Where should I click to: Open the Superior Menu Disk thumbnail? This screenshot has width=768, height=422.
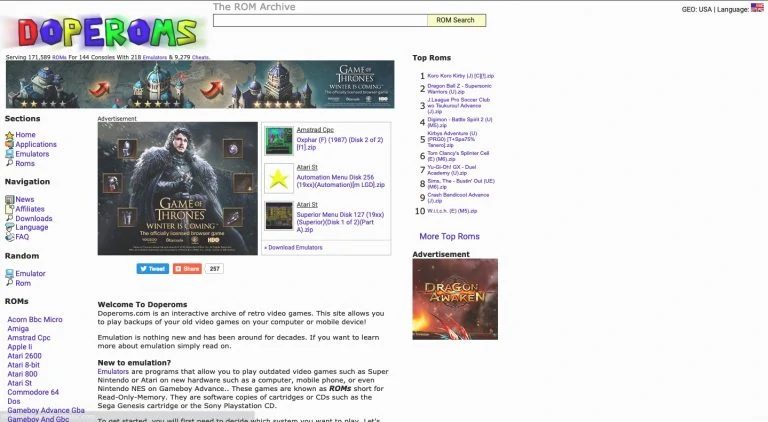tap(279, 216)
